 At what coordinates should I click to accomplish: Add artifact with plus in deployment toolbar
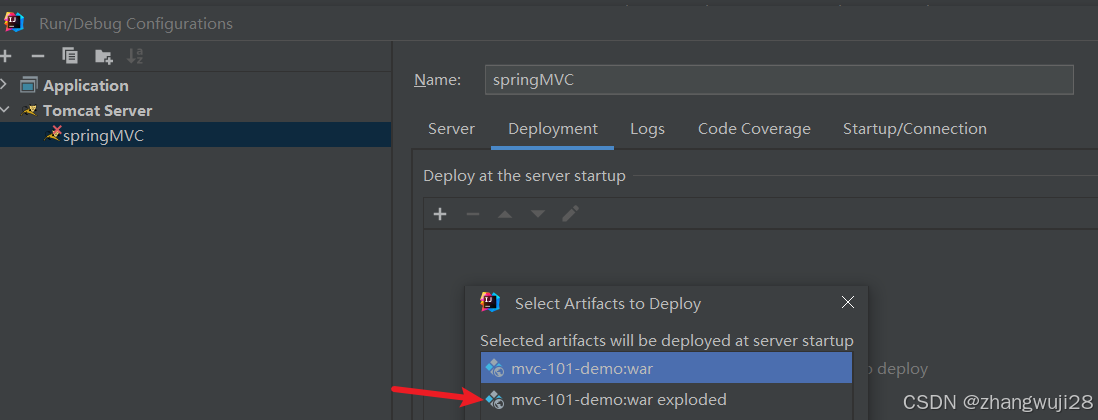[x=440, y=214]
